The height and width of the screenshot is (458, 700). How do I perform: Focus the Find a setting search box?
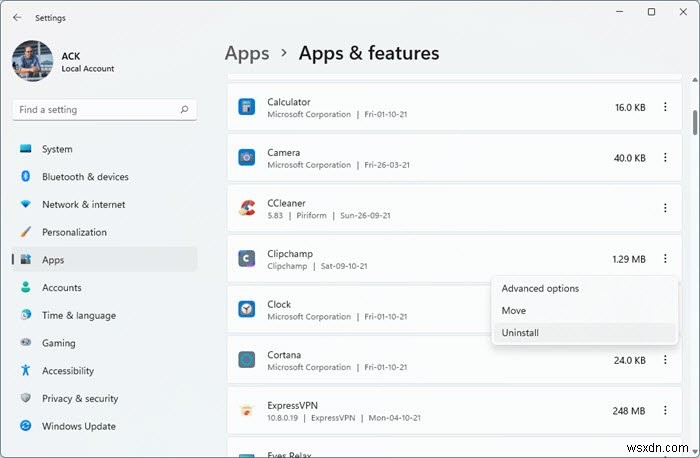tap(104, 110)
